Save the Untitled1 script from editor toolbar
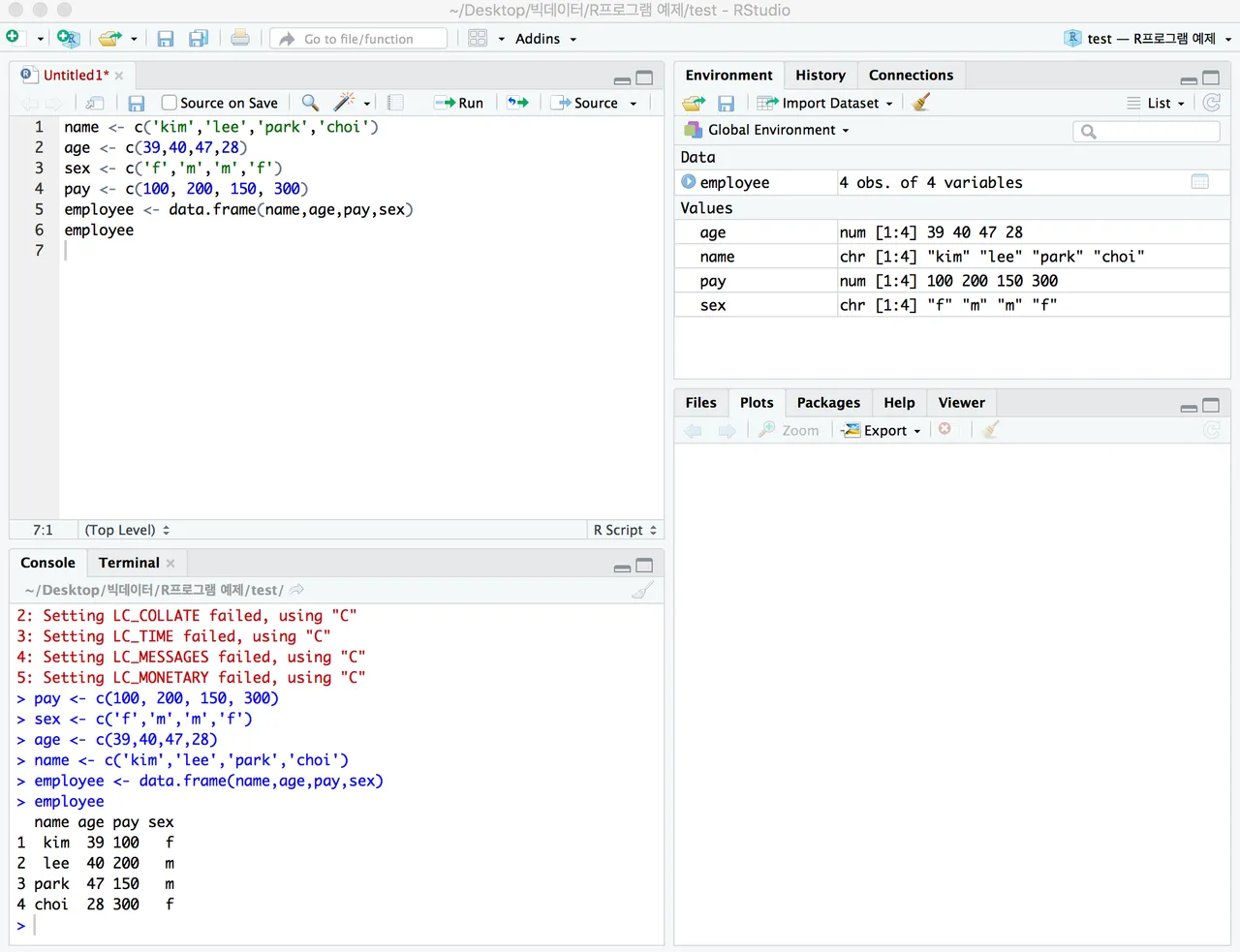1240x952 pixels. (x=137, y=103)
